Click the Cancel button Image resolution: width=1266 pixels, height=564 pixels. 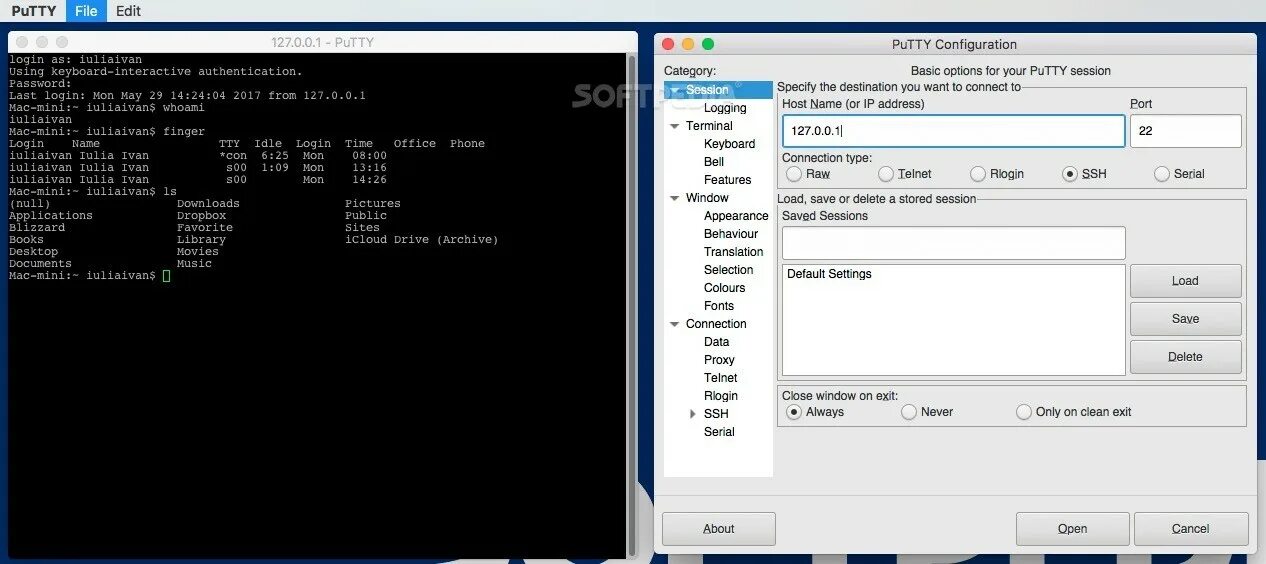1191,529
